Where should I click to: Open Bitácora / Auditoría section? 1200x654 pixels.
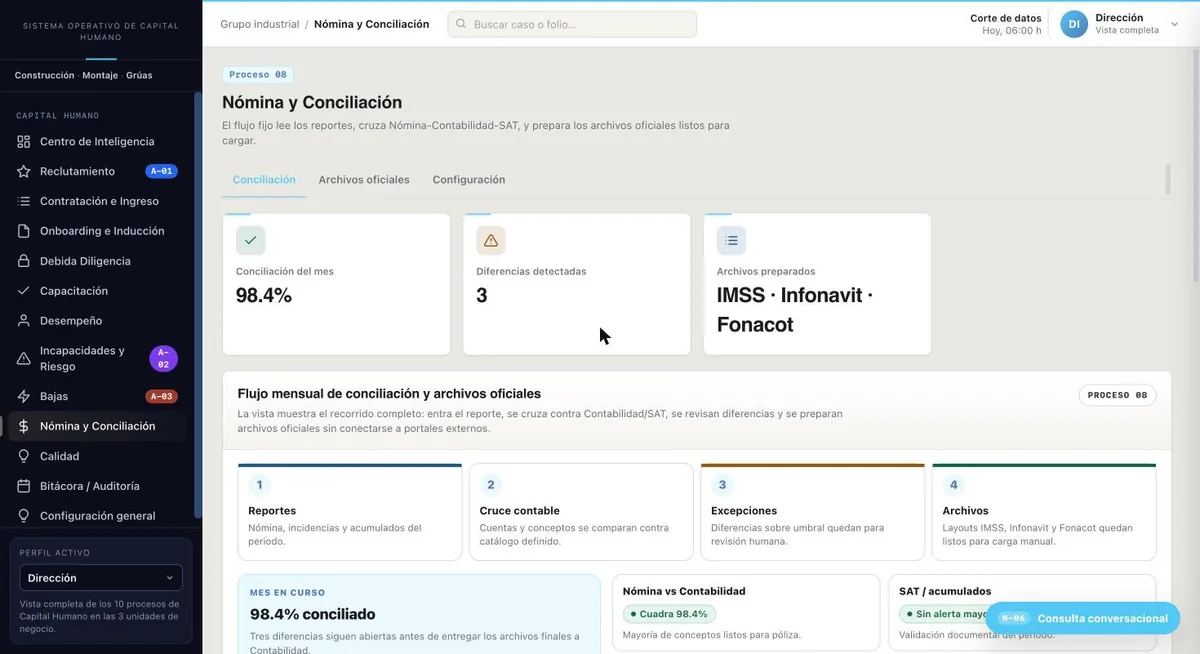97,487
